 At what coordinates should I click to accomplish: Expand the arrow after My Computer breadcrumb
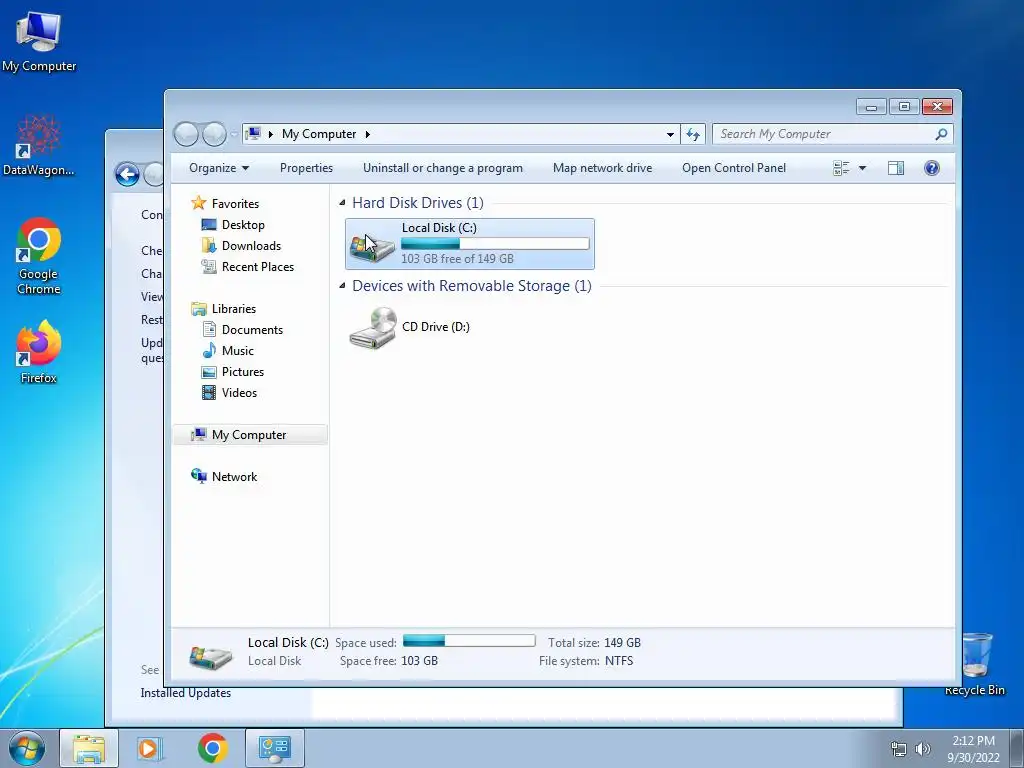[x=368, y=135]
